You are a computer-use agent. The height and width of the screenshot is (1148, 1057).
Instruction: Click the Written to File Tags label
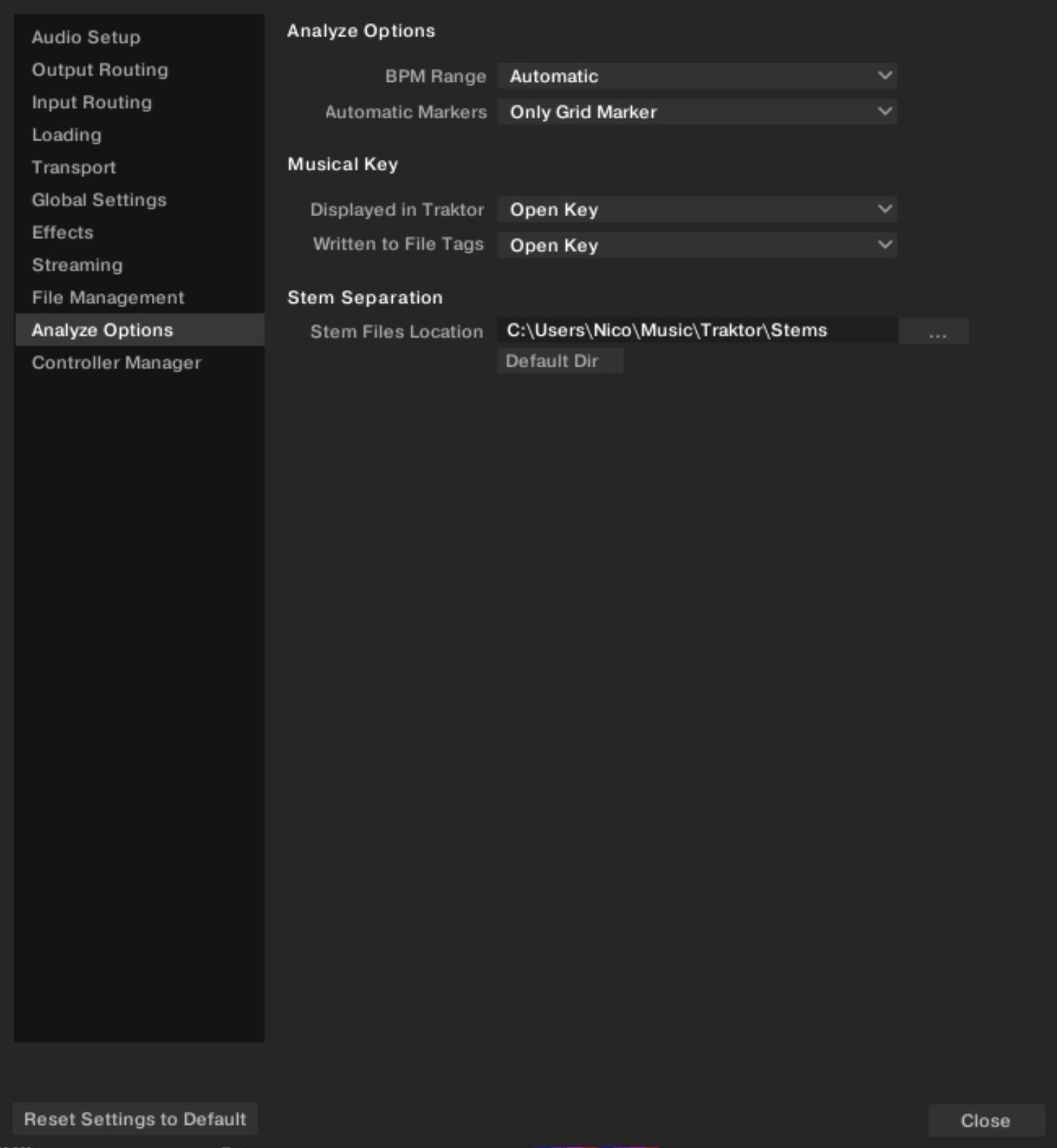pos(398,244)
